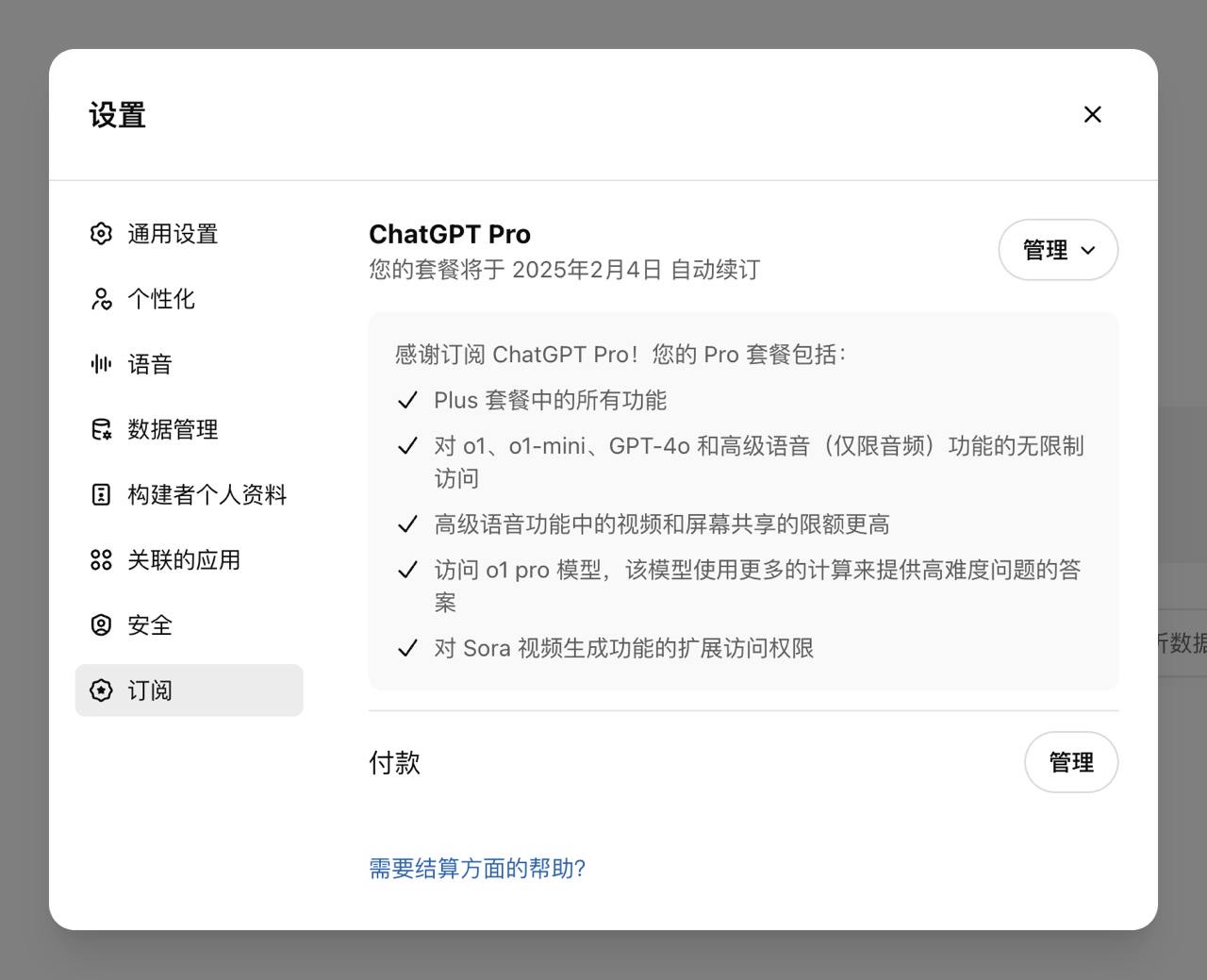
Task: Open the 构建者个人资料 tab label
Action: coord(207,494)
